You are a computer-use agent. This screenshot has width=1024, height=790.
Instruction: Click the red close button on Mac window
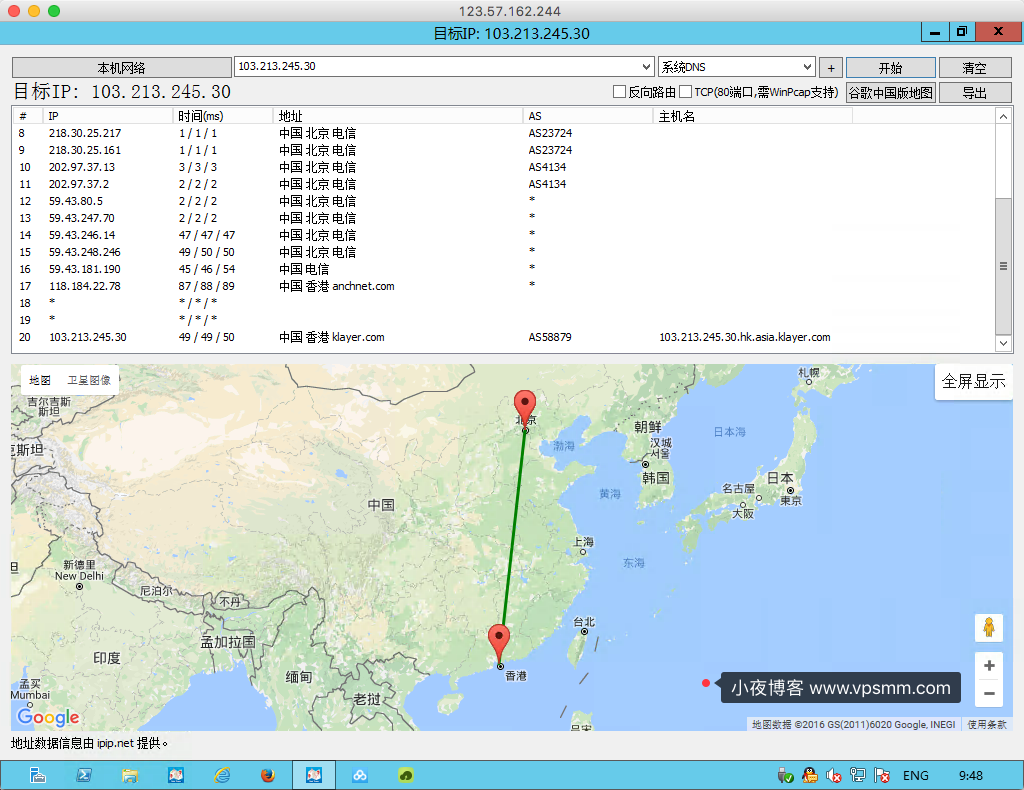click(x=14, y=11)
